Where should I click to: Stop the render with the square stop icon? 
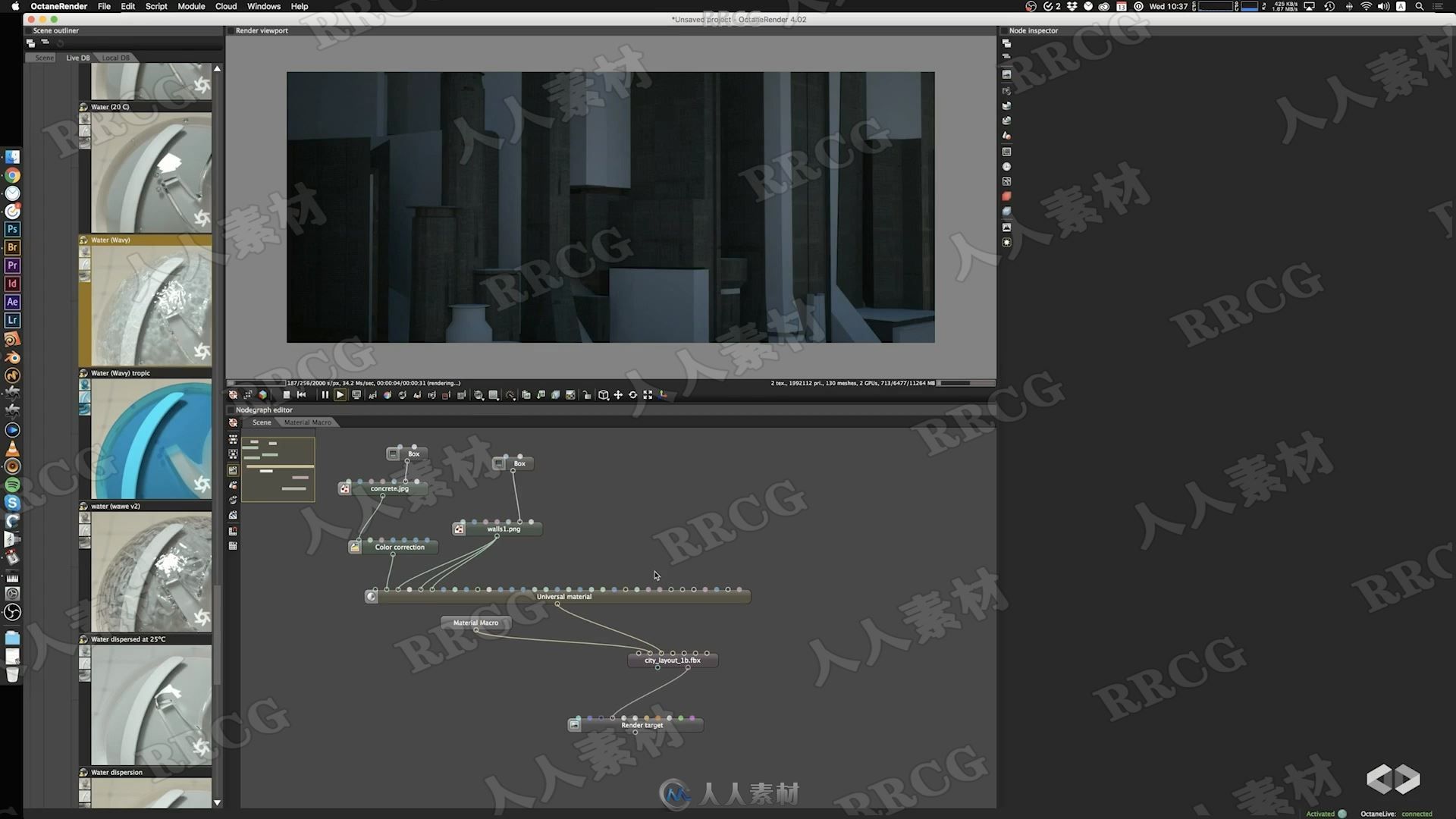pos(287,394)
